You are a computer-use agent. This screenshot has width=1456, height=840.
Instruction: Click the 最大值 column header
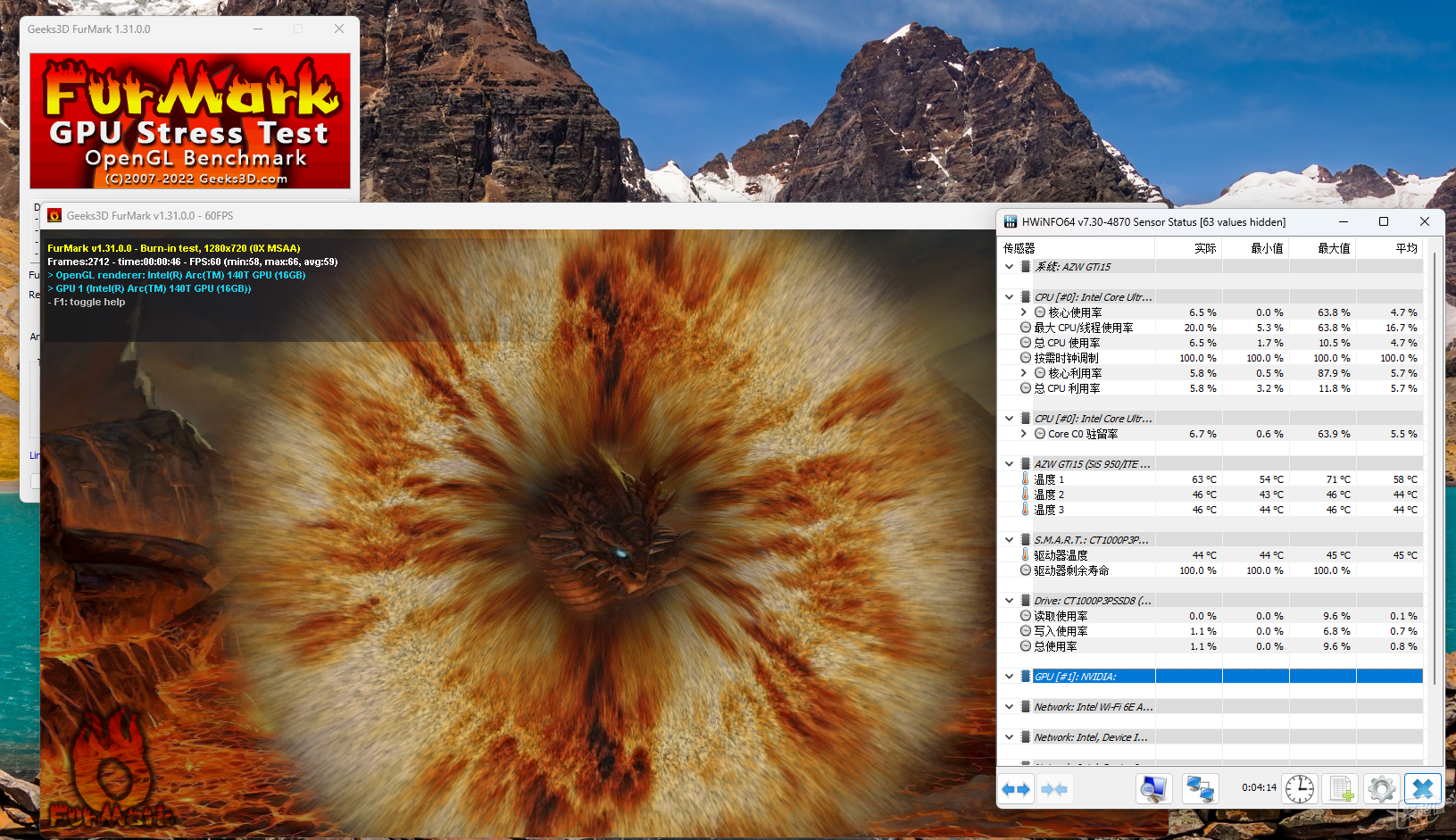[x=1323, y=248]
